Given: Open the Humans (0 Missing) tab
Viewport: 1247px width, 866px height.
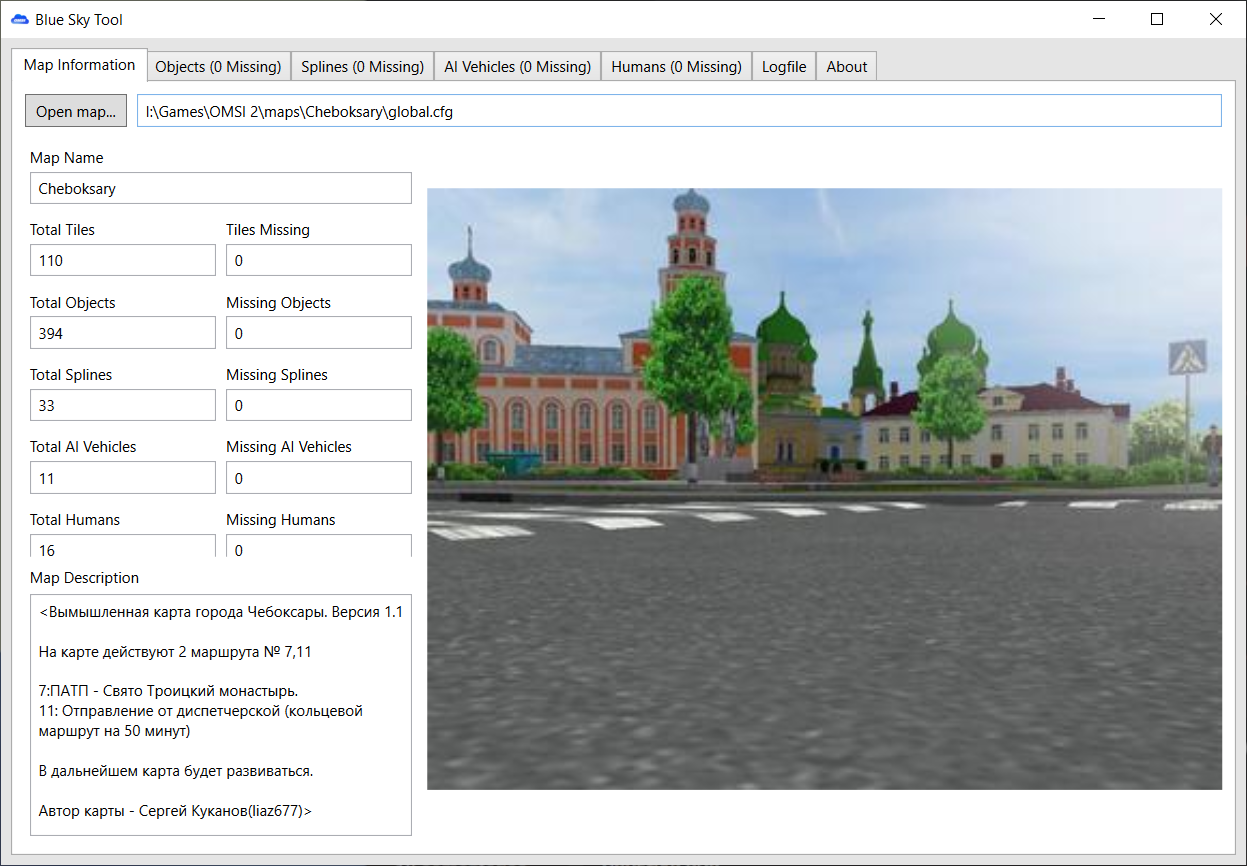Looking at the screenshot, I should pos(676,67).
